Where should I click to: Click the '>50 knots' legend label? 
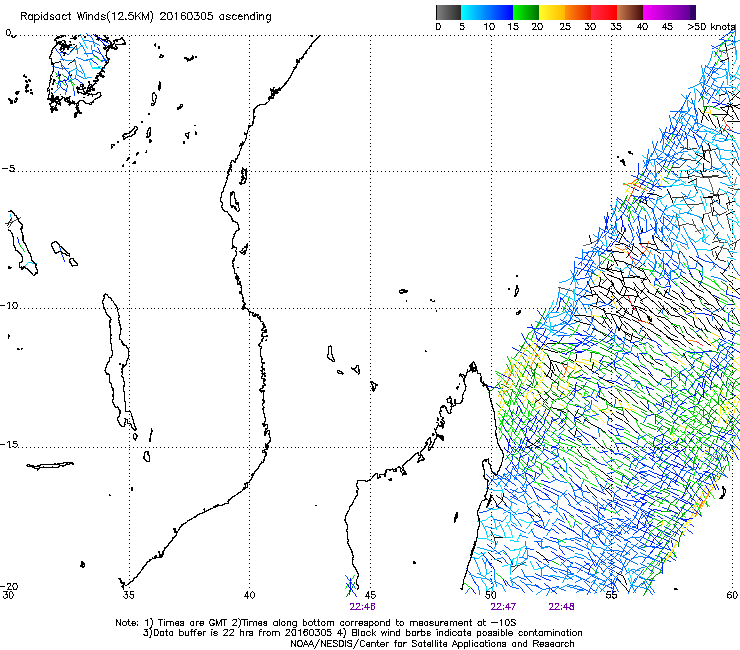[x=711, y=27]
